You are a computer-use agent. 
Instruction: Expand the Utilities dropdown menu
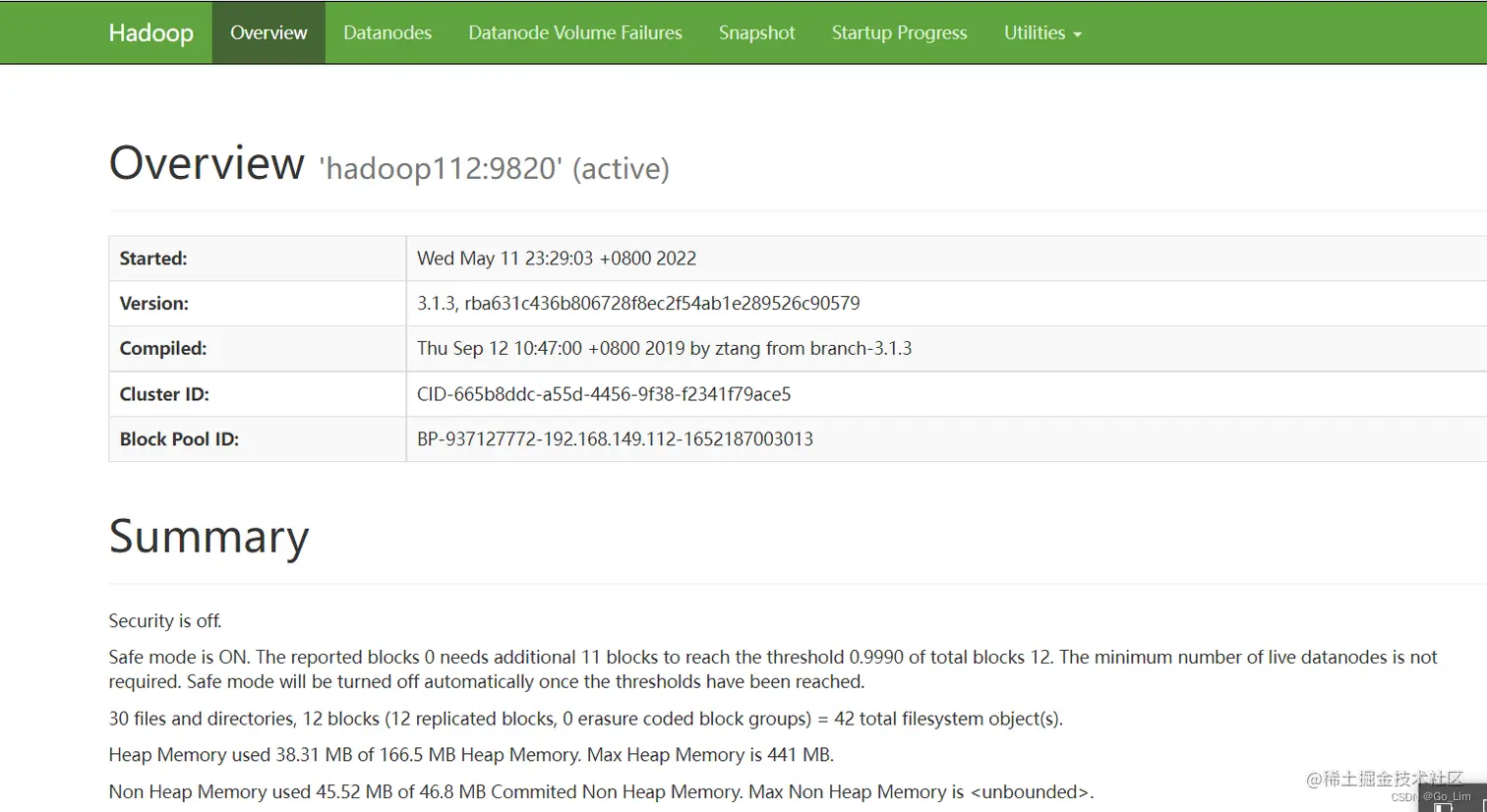pyautogui.click(x=1042, y=32)
